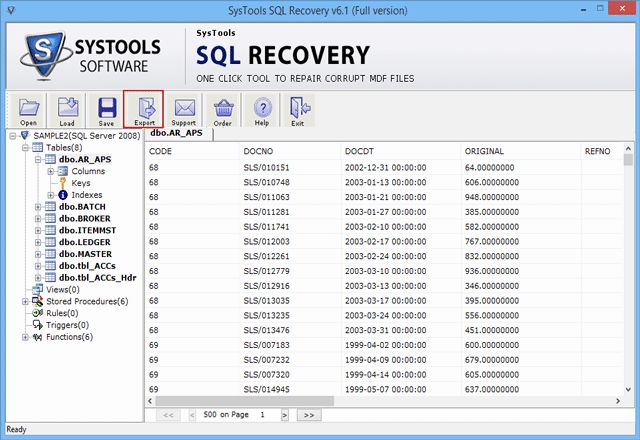Select the Keys item in the tree
The width and height of the screenshot is (640, 440).
click(81, 183)
